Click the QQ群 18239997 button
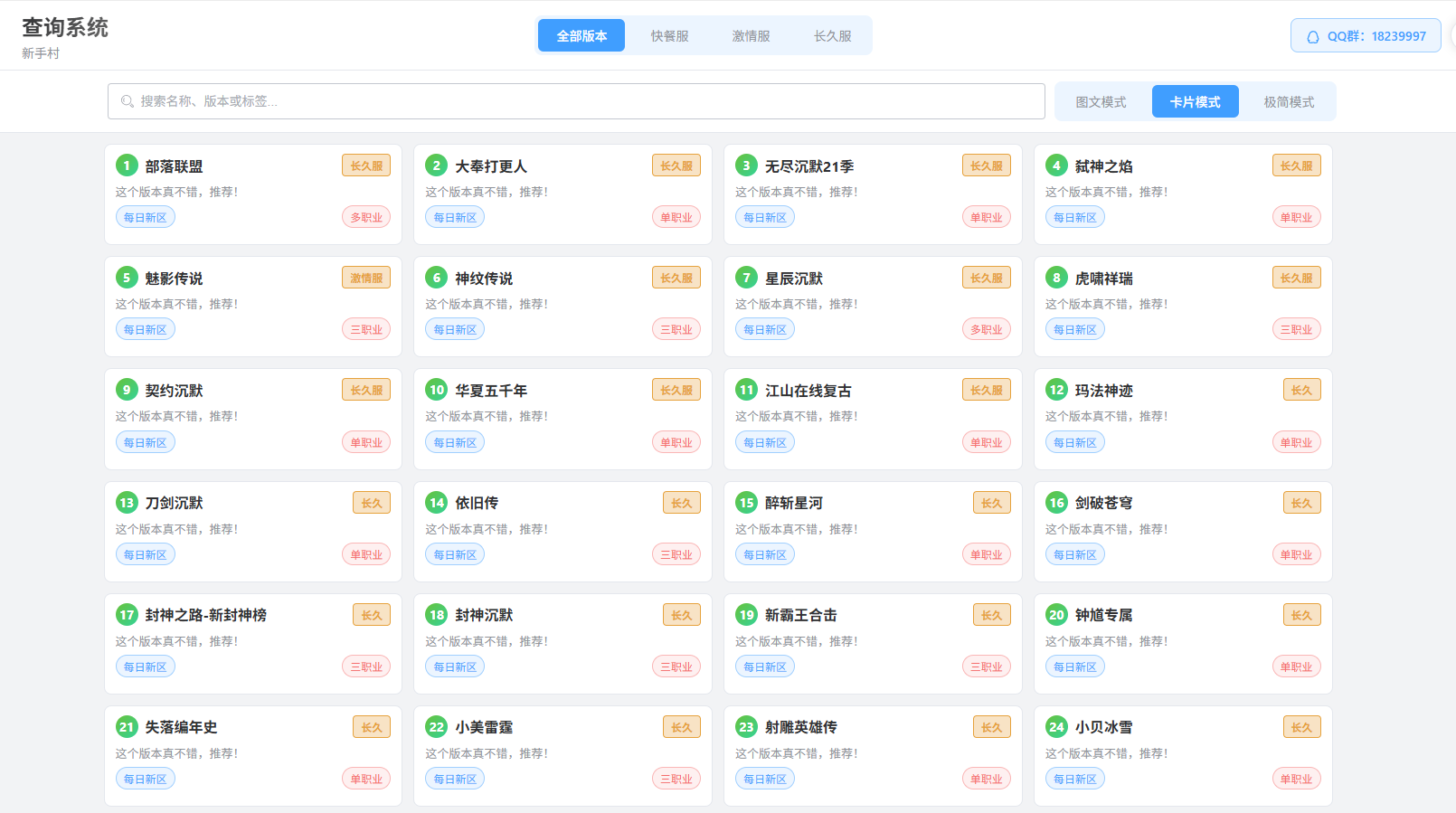The width and height of the screenshot is (1456, 813). (1366, 36)
